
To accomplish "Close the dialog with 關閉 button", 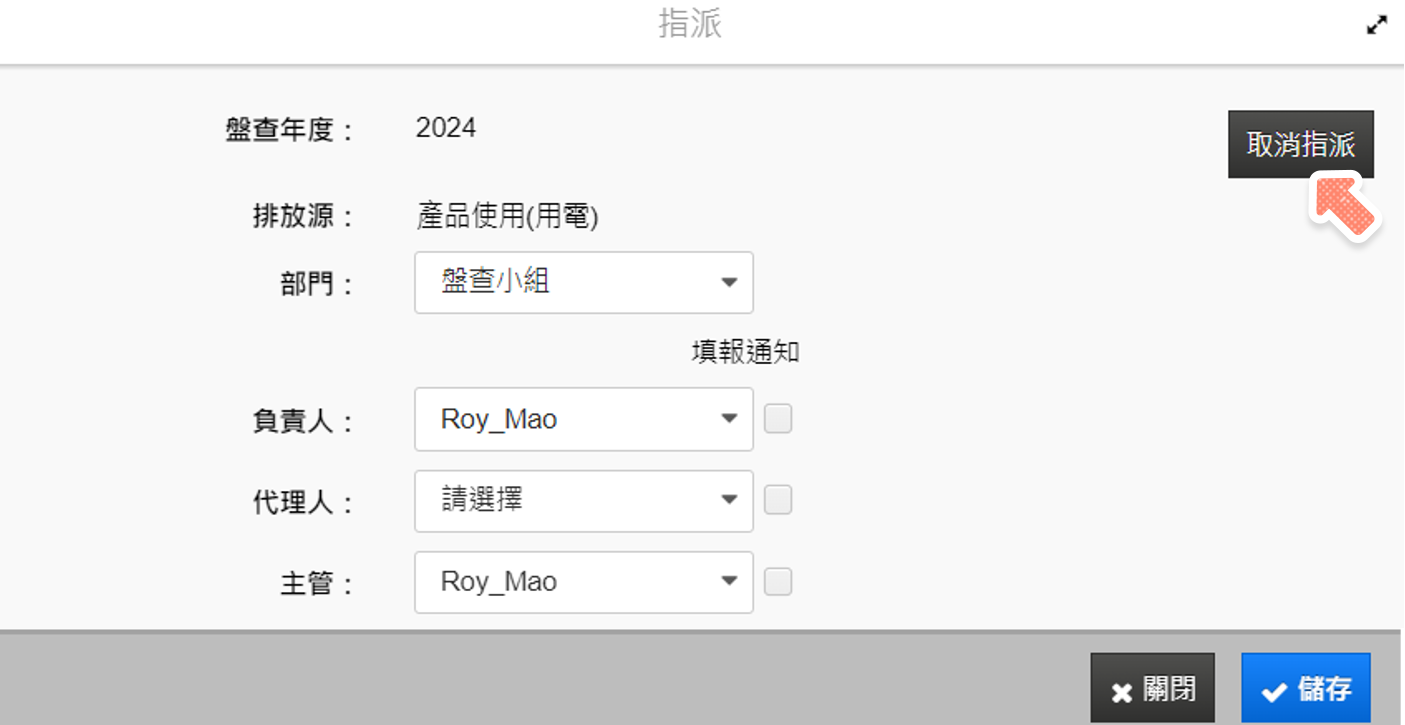I will (1152, 689).
